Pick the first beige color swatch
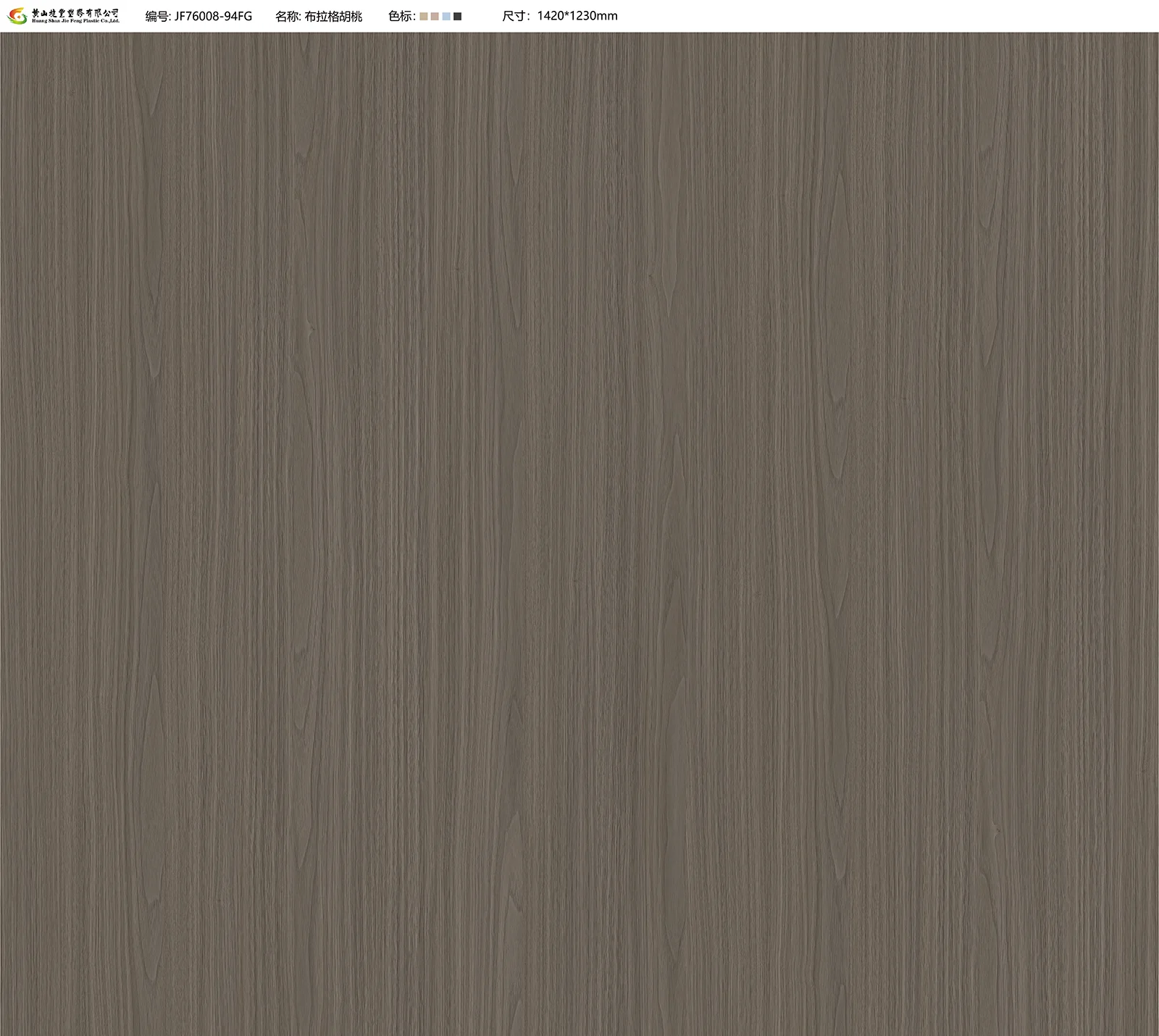 424,17
